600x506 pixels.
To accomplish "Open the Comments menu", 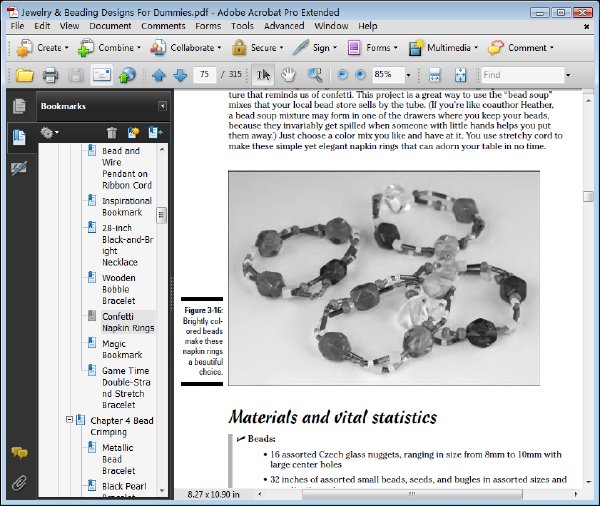I will 163,26.
